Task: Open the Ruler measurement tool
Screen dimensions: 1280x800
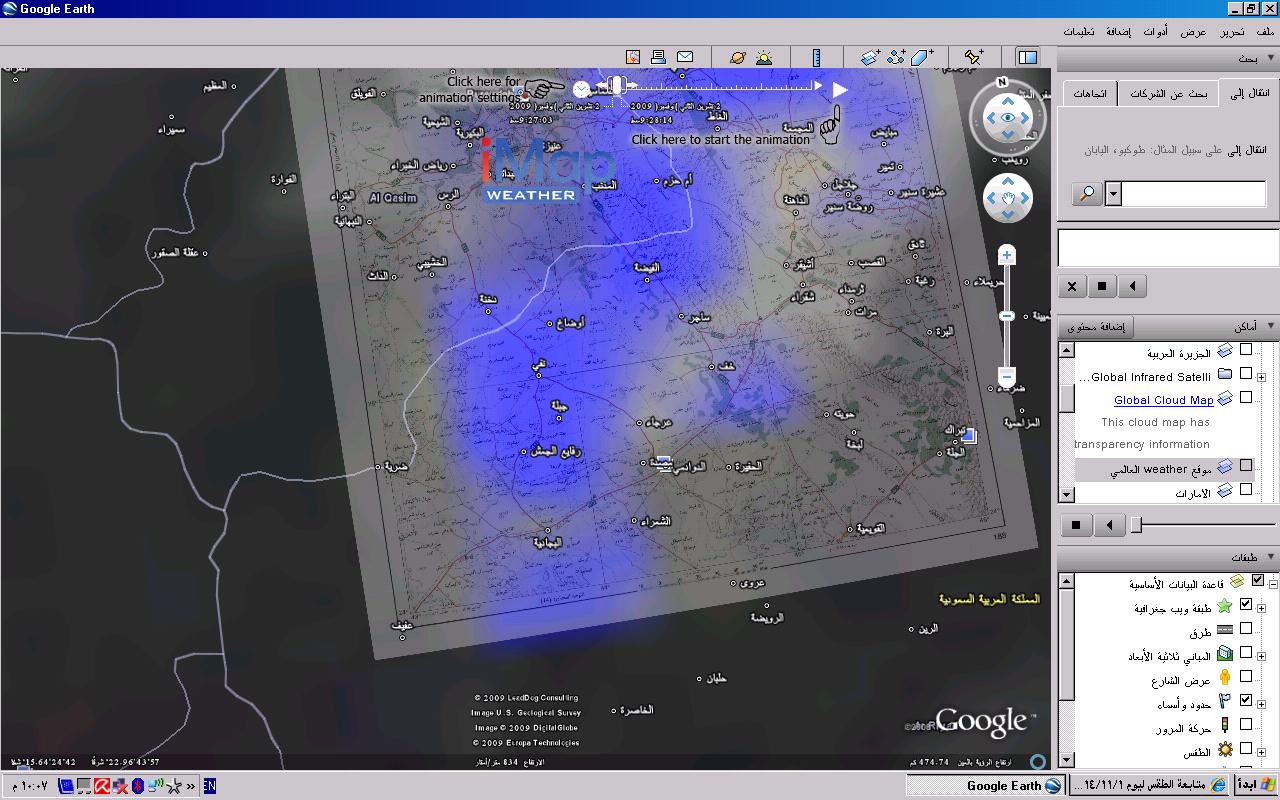Action: [x=816, y=57]
